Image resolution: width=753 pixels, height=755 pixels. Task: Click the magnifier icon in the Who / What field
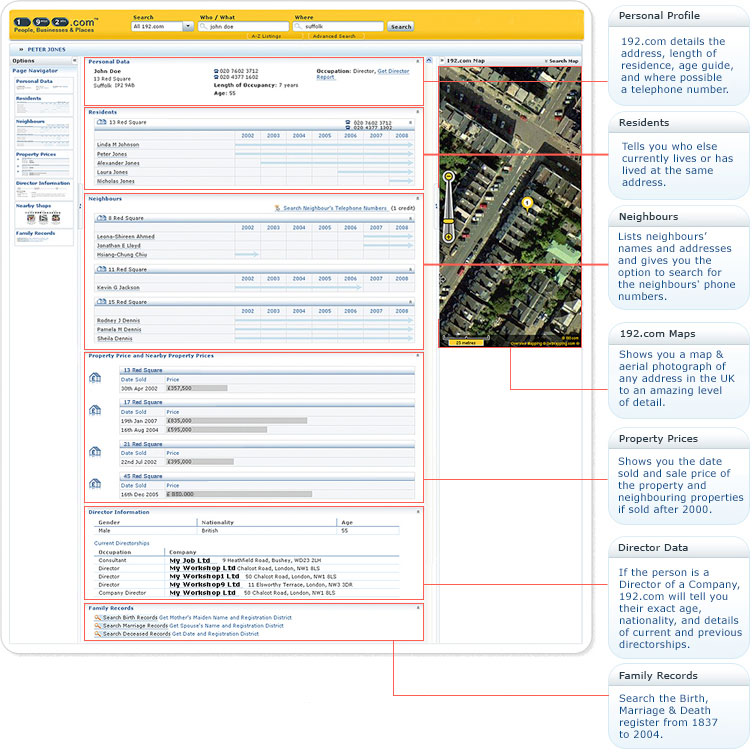coord(203,26)
